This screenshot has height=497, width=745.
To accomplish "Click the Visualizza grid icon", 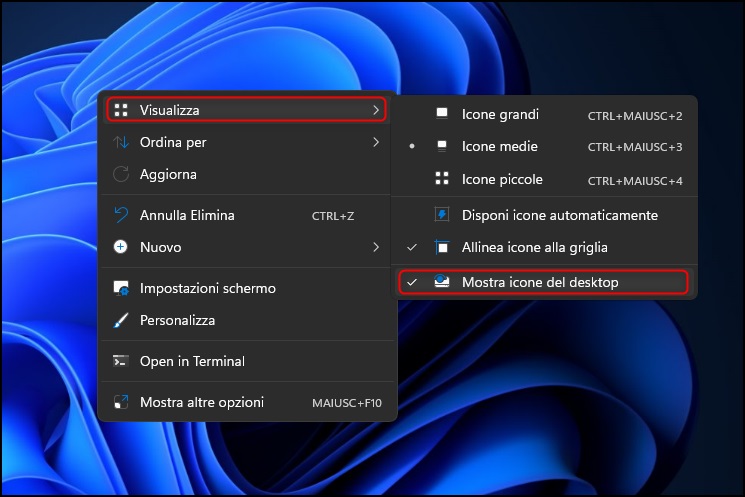I will click(121, 110).
